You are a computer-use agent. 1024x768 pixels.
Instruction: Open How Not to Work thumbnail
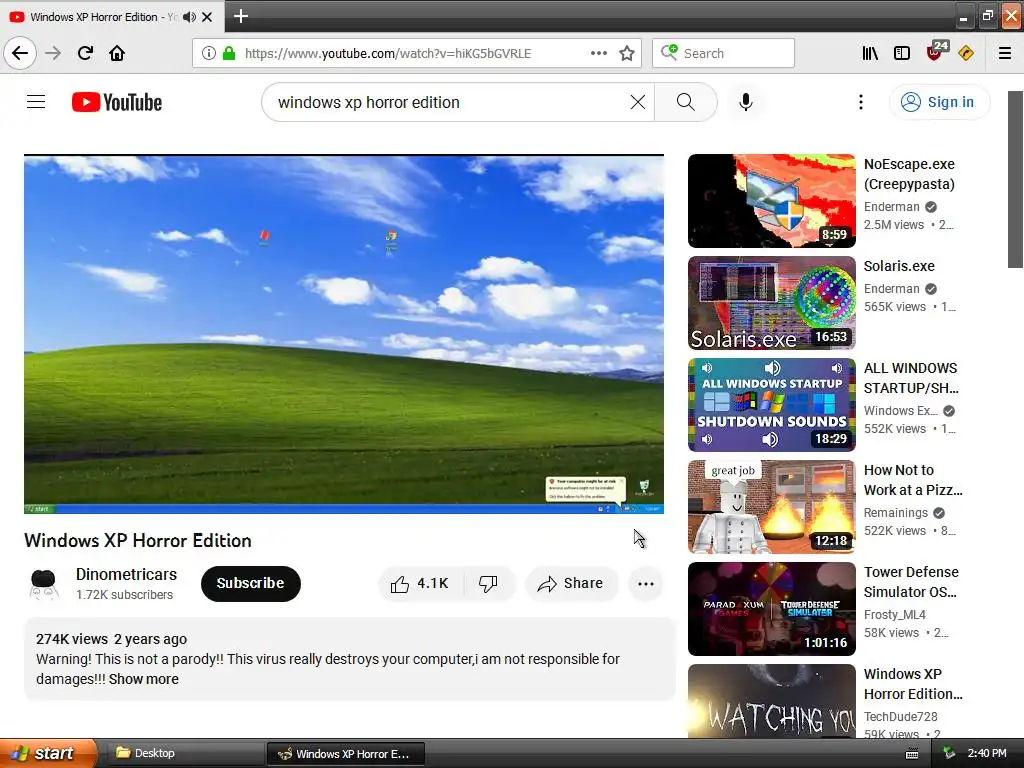coord(771,507)
